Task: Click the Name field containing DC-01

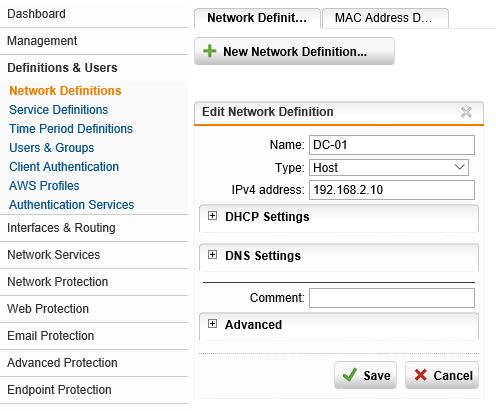Action: (392, 145)
